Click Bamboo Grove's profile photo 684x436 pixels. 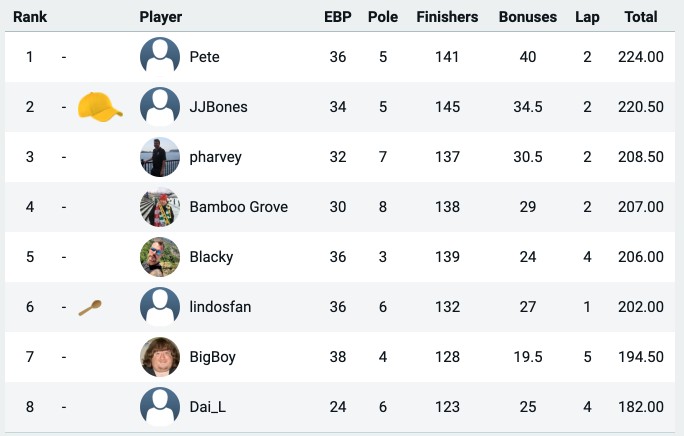[x=160, y=207]
